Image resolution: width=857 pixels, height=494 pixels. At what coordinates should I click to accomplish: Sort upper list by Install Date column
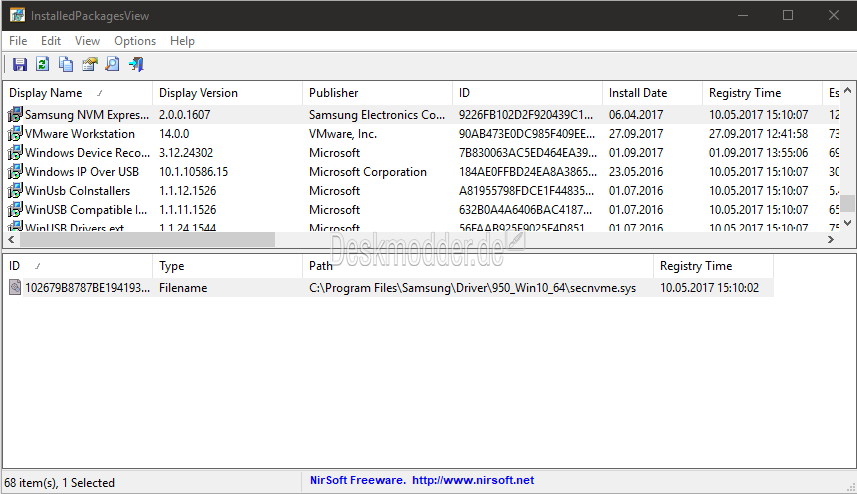pos(652,93)
